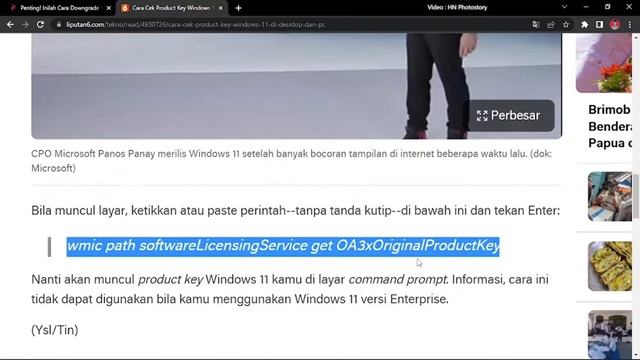Open the 'Brimob Bendera Papua' sidebar headline
The width and height of the screenshot is (640, 360).
pos(610,127)
